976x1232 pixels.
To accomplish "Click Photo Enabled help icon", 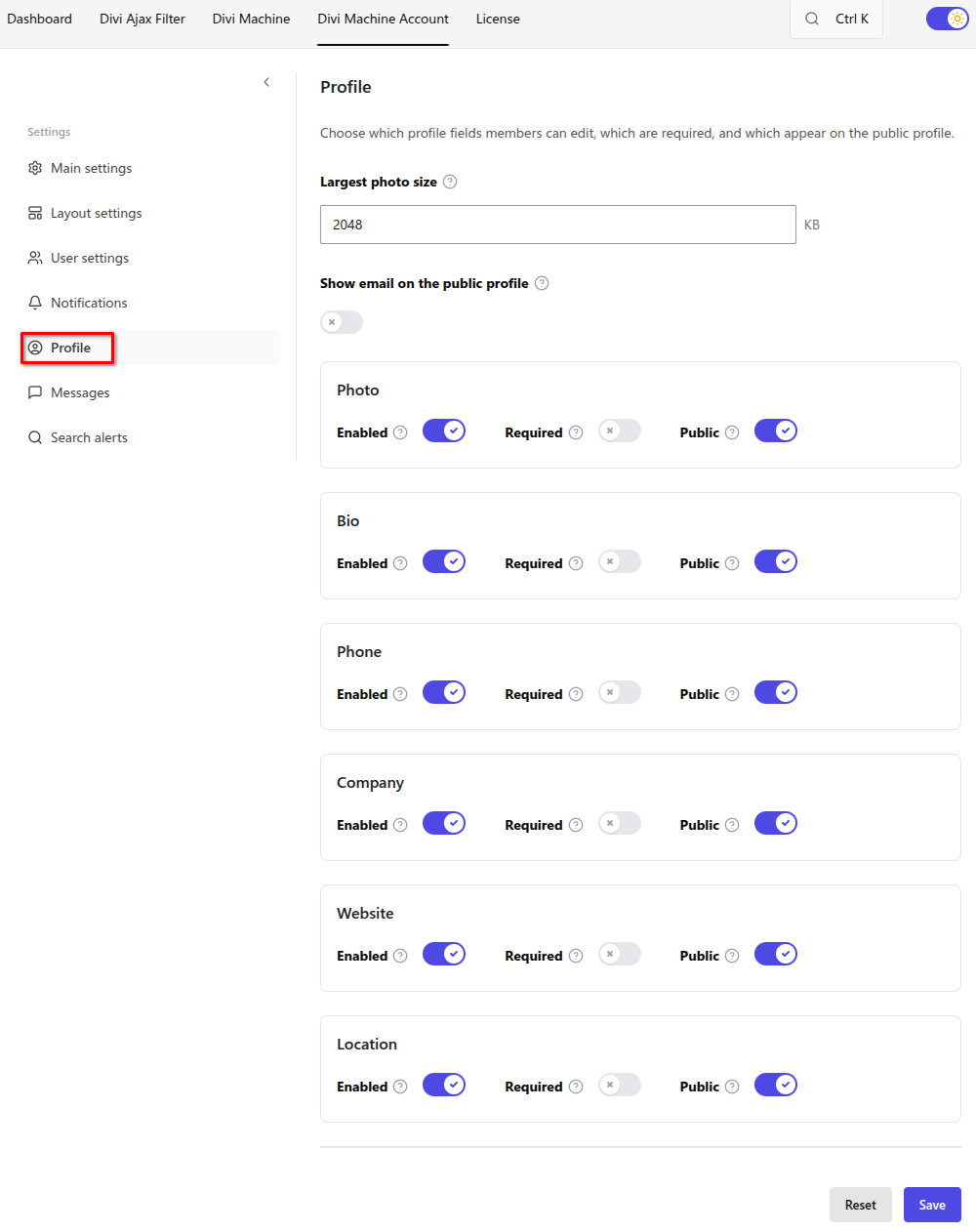I will 400,432.
